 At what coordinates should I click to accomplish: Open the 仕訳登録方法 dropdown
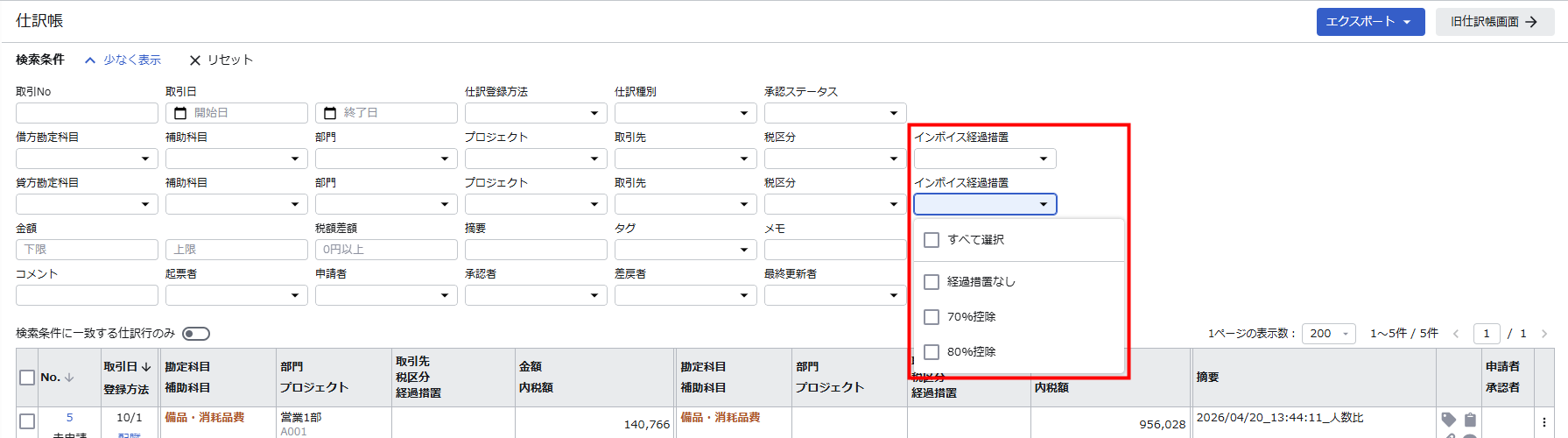(x=536, y=113)
